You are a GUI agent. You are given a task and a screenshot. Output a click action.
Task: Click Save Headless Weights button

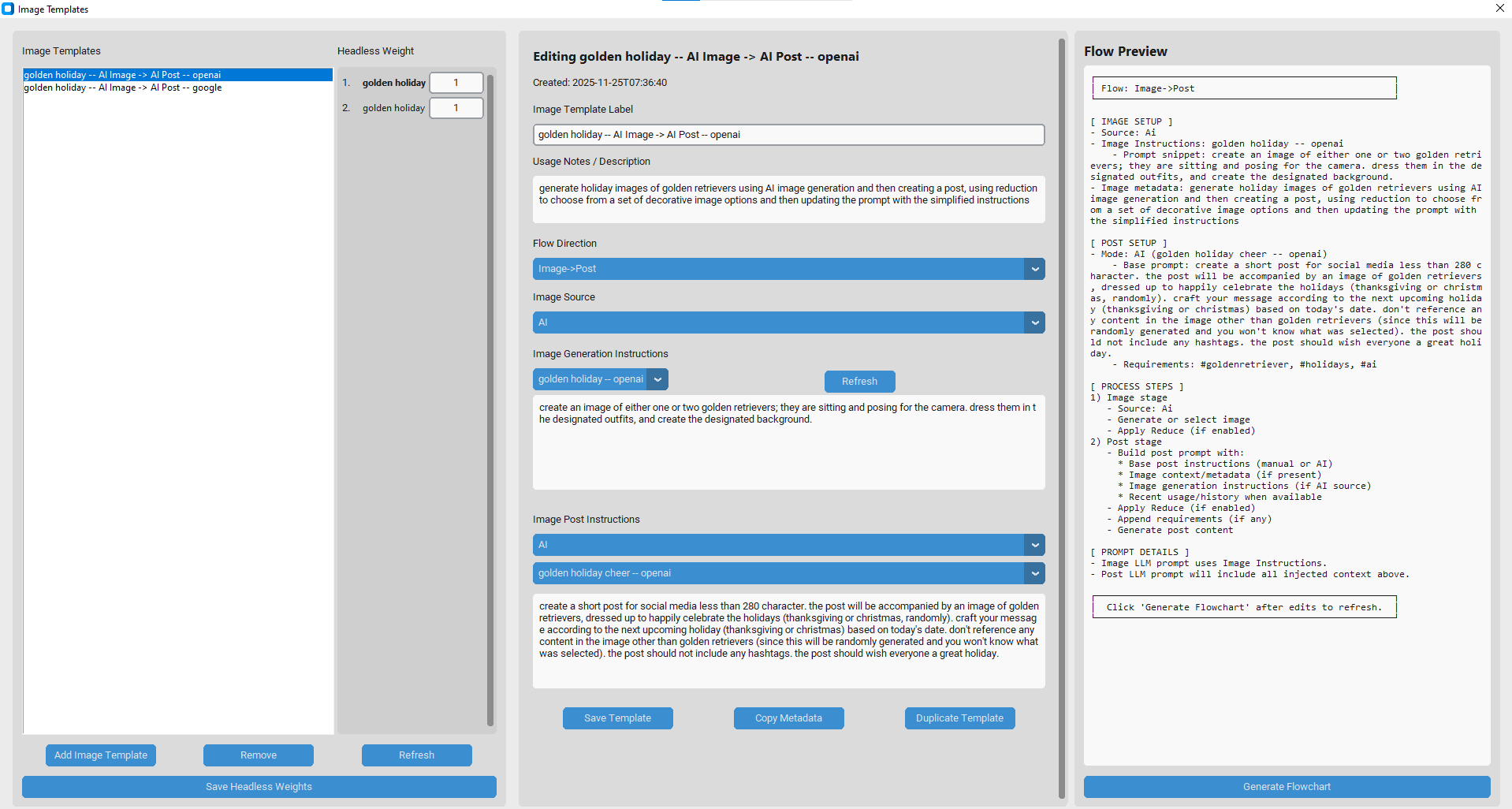259,787
